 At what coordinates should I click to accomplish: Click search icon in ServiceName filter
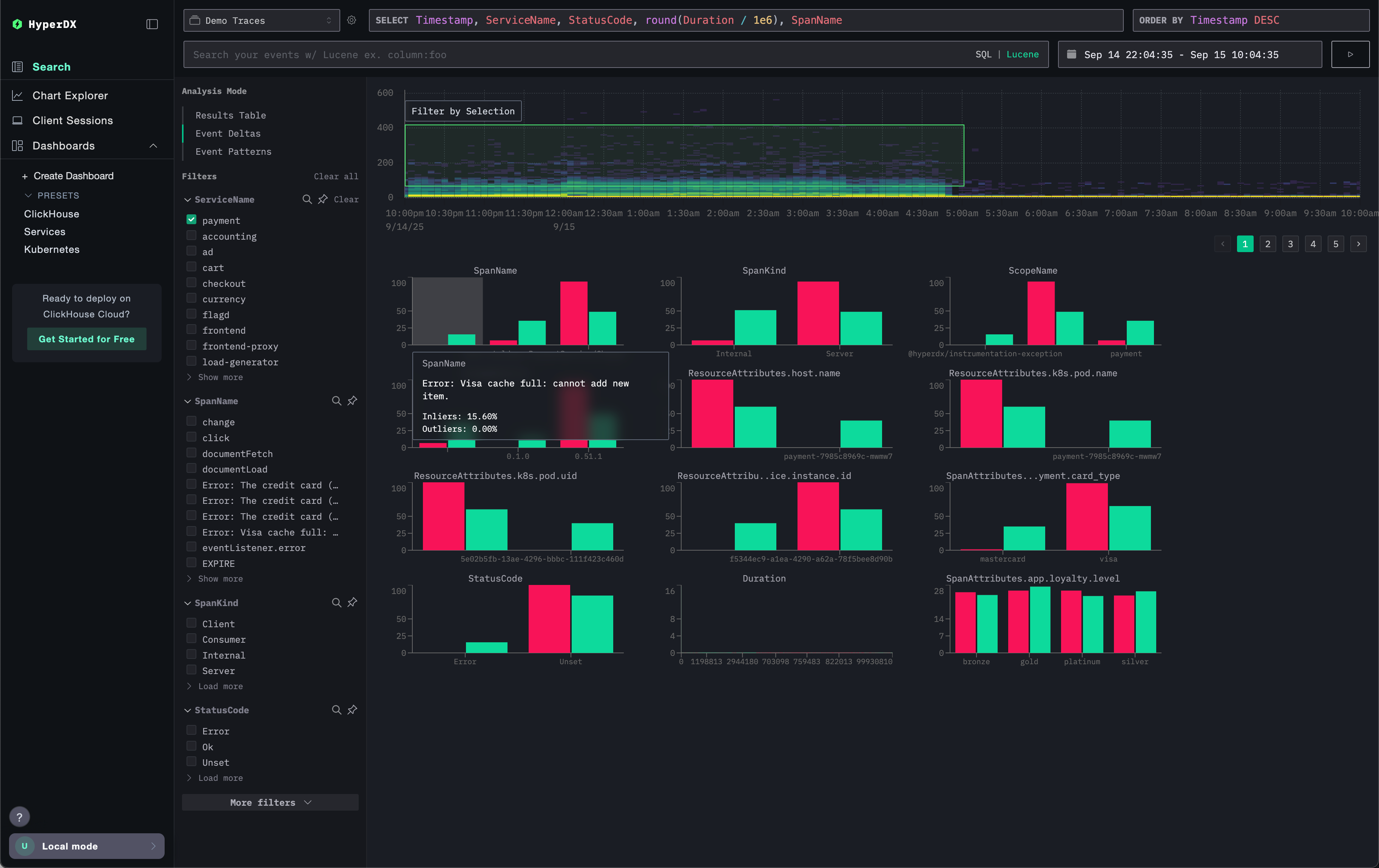coord(307,199)
